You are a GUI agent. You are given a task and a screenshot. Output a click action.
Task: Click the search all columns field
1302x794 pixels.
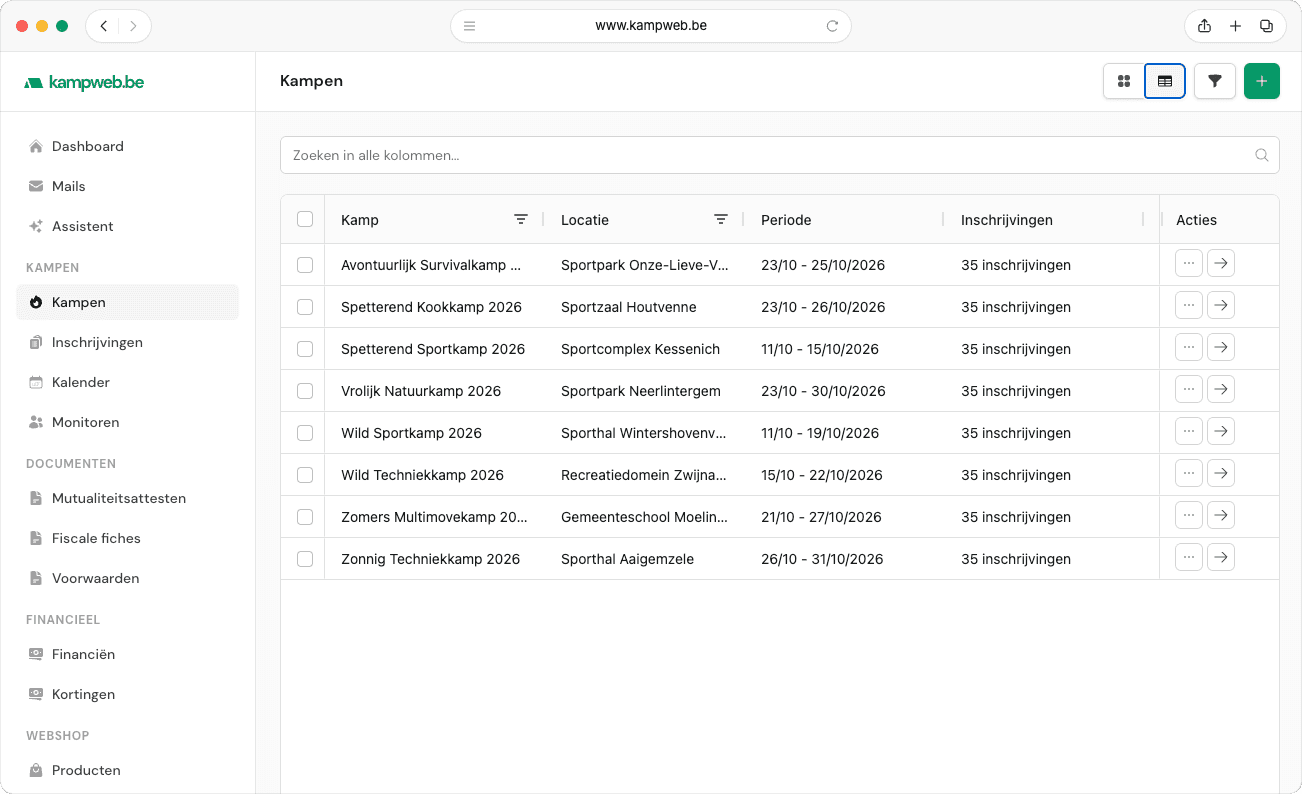pos(780,155)
